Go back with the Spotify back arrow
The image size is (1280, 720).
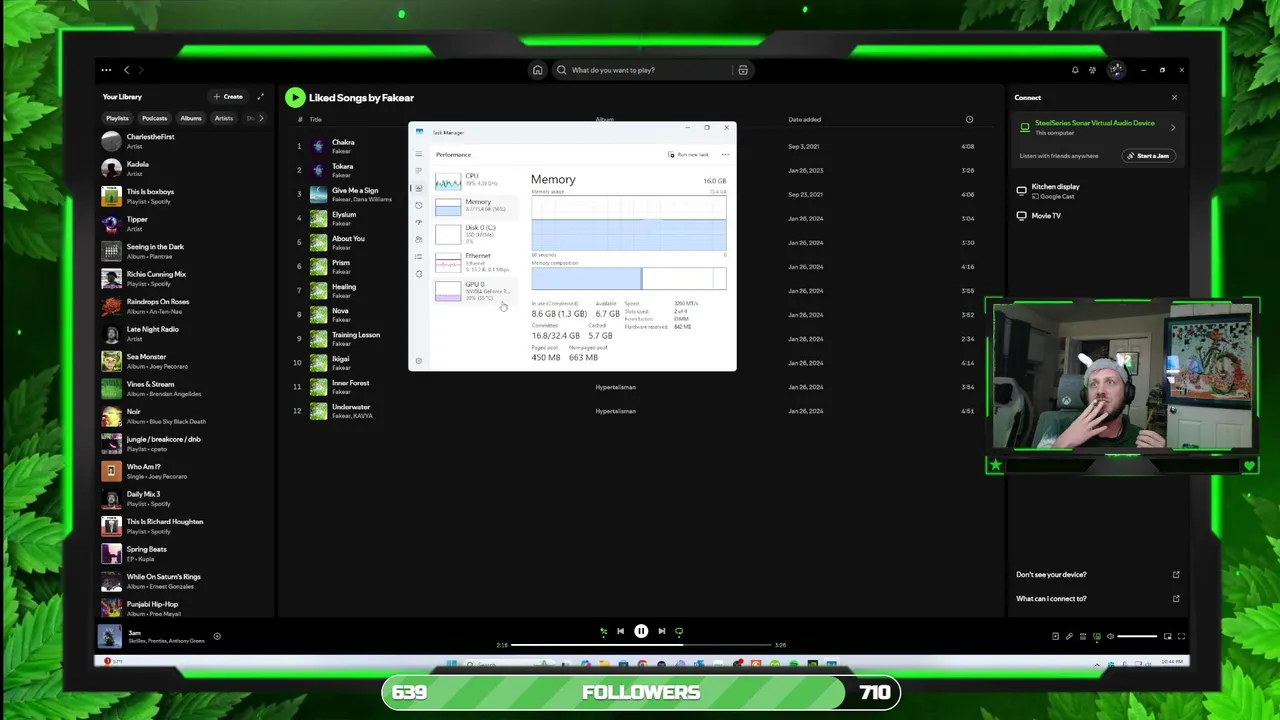126,70
